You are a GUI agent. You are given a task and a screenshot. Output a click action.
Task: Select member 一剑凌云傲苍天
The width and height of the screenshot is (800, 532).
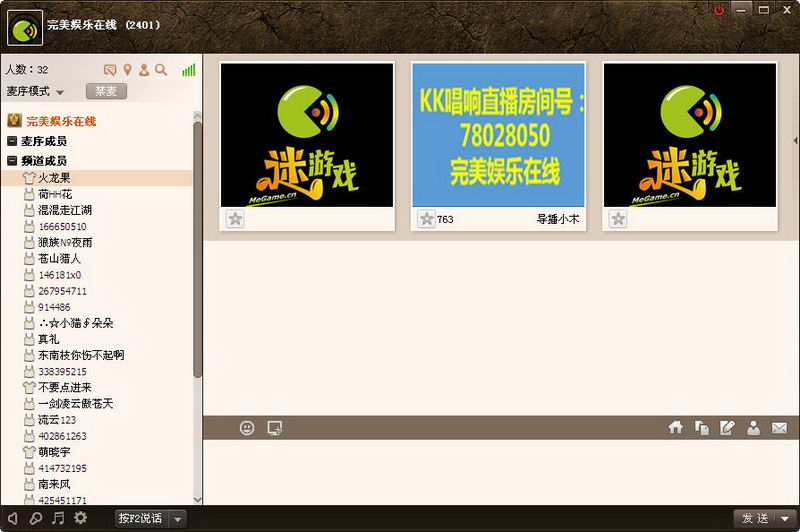(x=97, y=403)
